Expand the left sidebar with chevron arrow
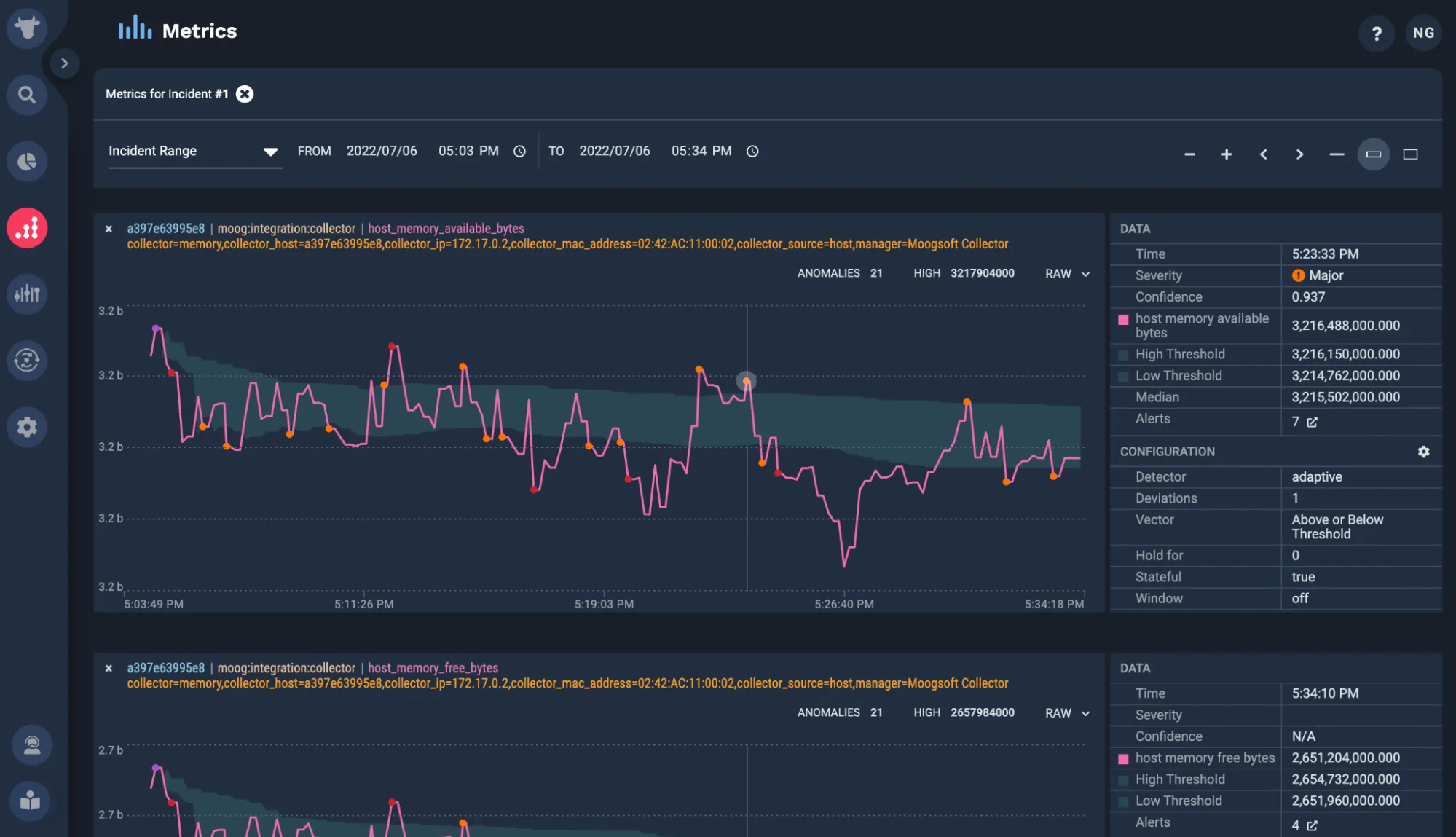This screenshot has height=837, width=1456. tap(64, 63)
